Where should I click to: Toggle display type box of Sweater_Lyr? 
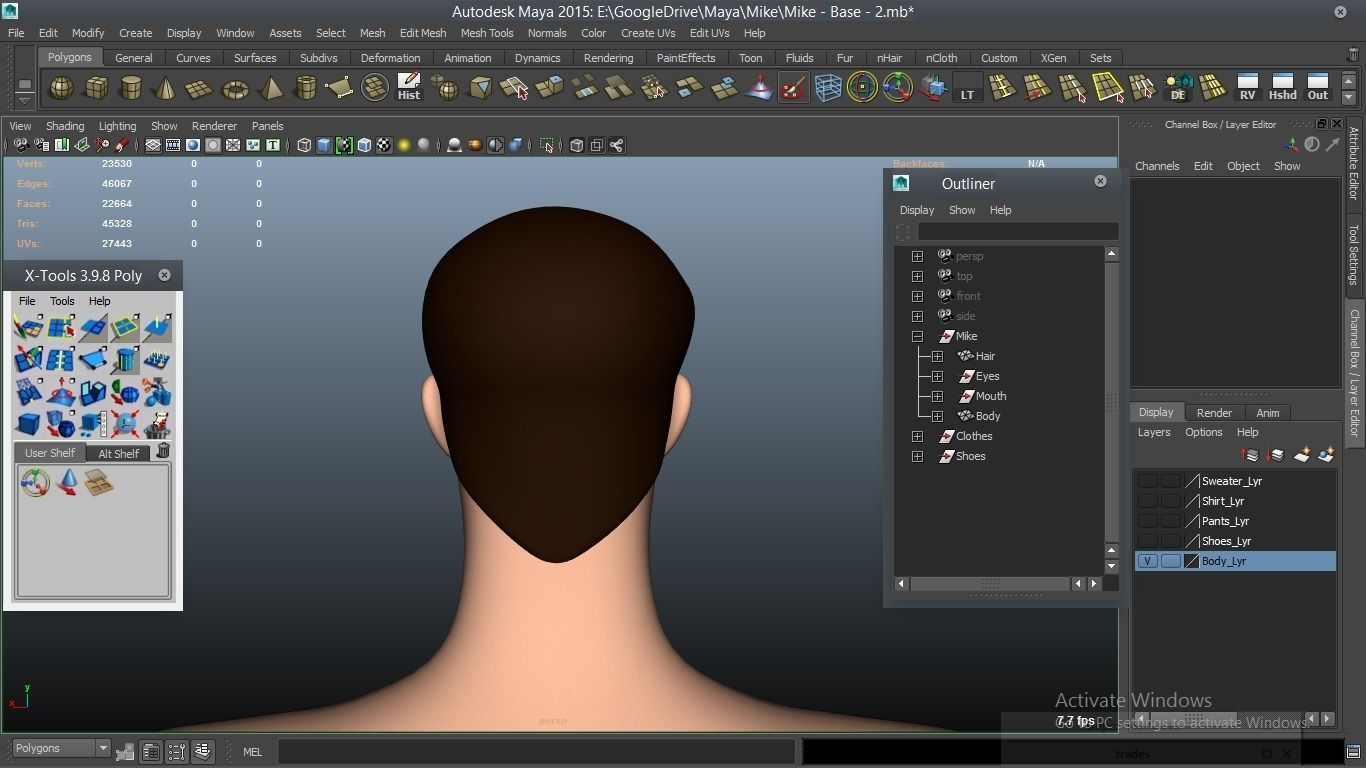(1170, 481)
